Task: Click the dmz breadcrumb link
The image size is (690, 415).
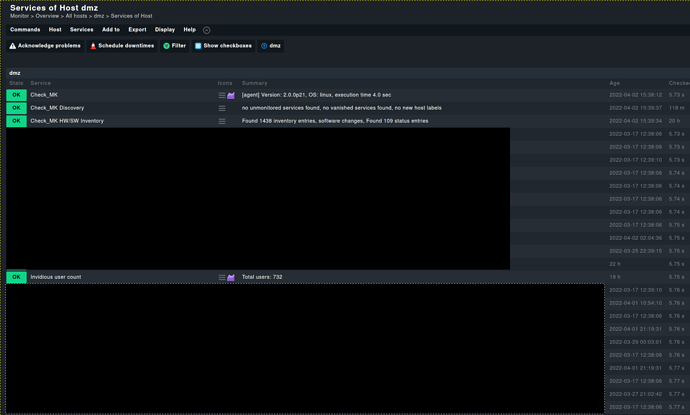Action: tap(99, 16)
